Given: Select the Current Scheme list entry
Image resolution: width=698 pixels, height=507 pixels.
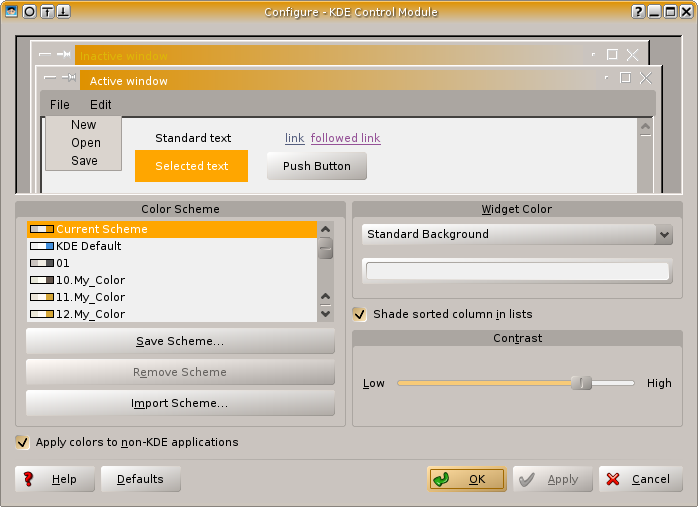Looking at the screenshot, I should point(172,229).
